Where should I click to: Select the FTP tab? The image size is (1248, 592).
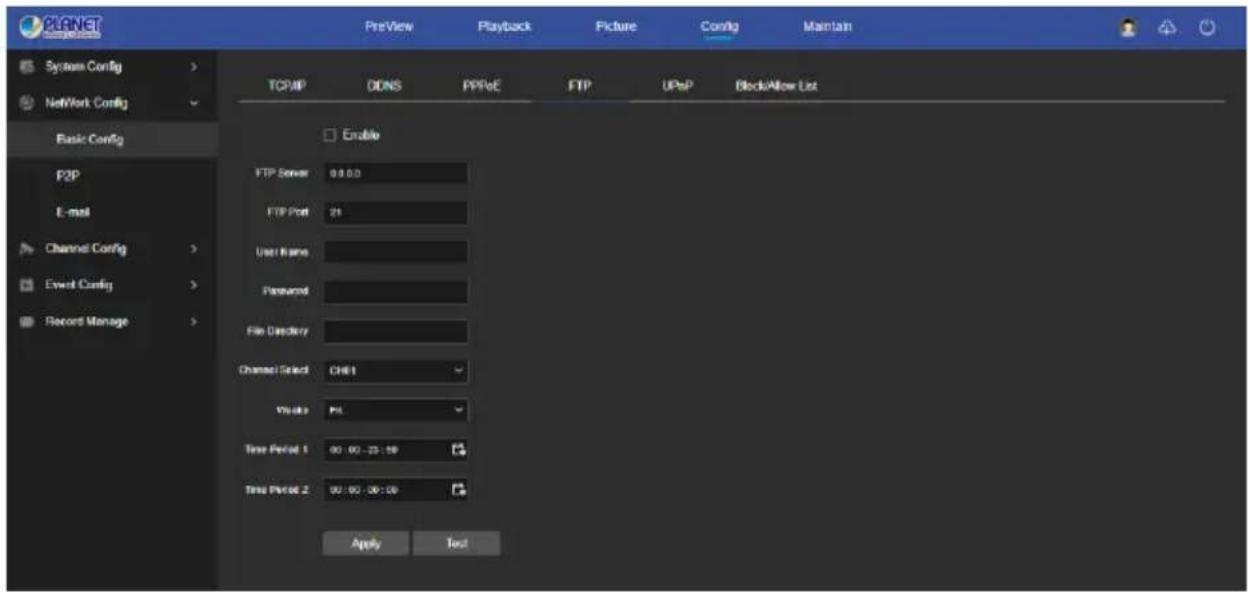tap(579, 87)
